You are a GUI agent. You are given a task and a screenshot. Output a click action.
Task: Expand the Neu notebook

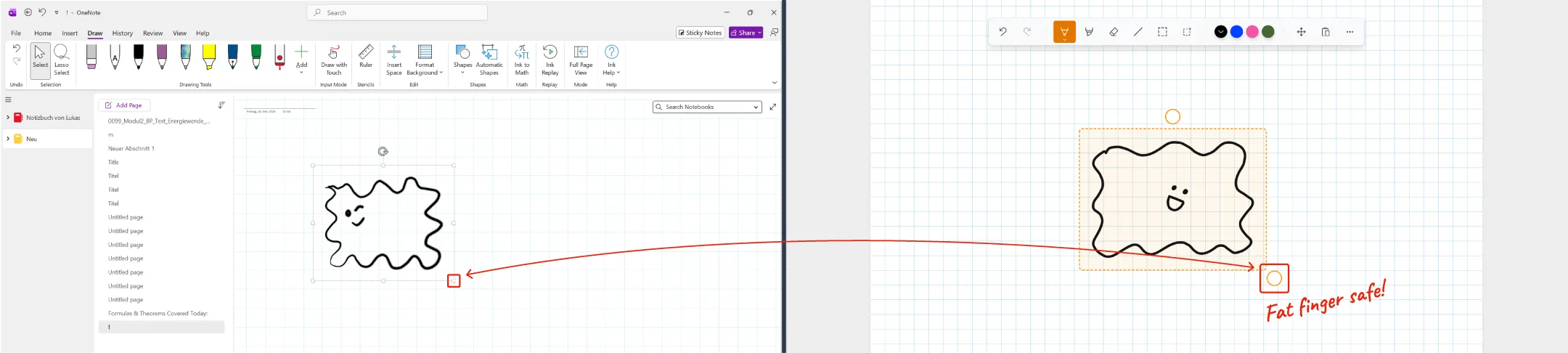coord(8,138)
